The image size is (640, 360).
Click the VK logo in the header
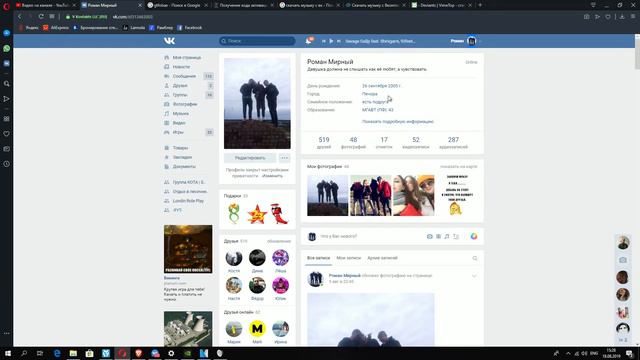tap(169, 41)
